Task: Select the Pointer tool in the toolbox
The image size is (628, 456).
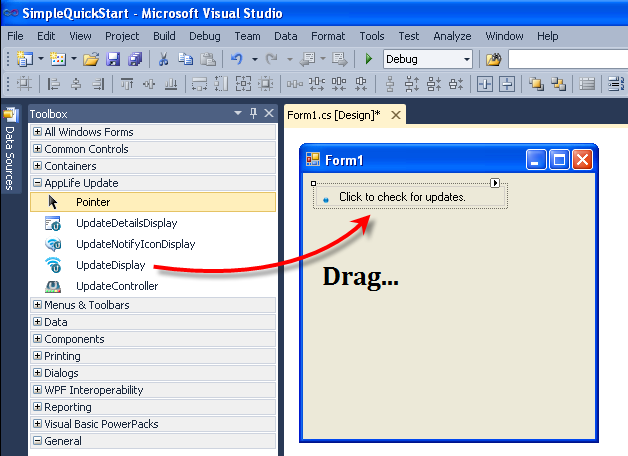Action: (x=153, y=202)
